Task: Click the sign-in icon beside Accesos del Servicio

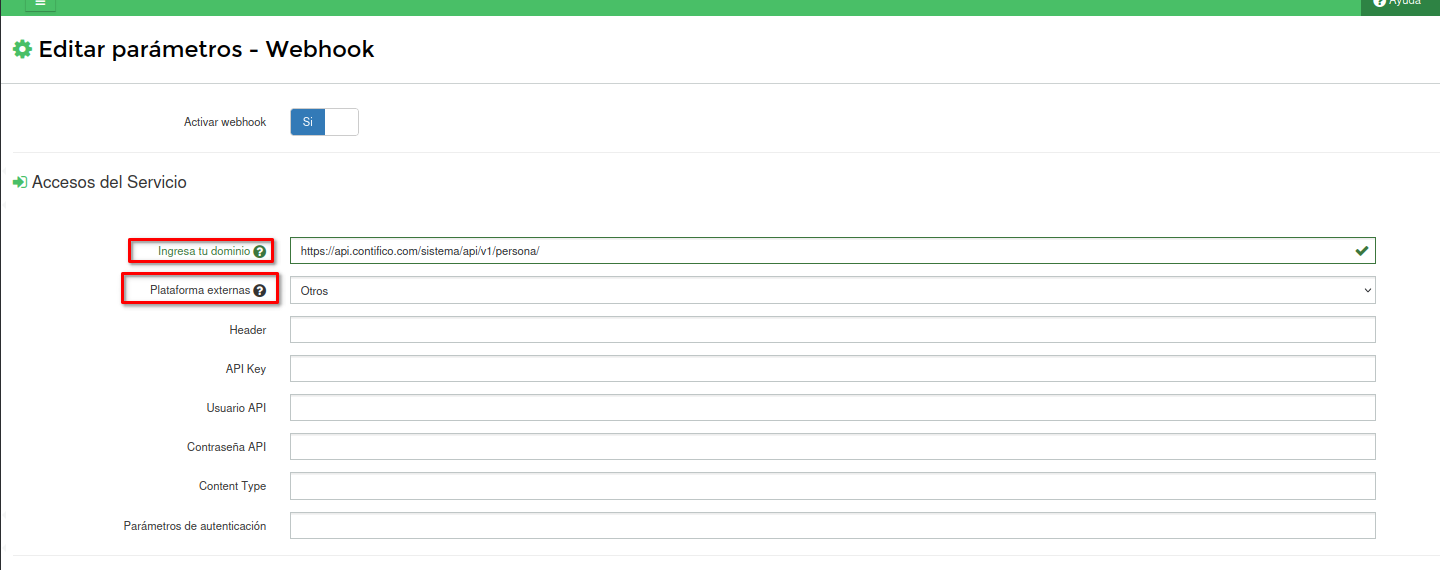Action: tap(19, 183)
